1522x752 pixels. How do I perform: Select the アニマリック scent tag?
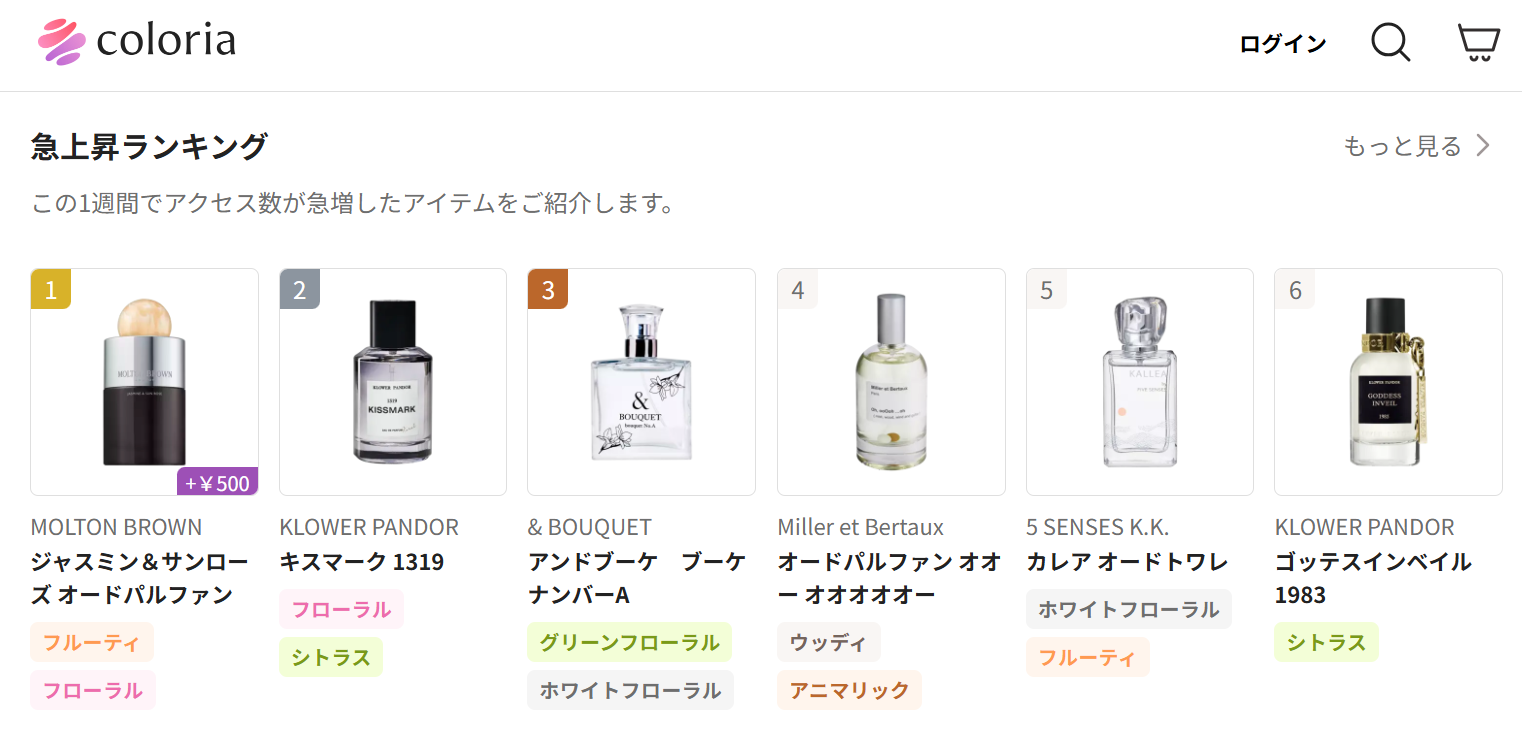click(x=849, y=690)
